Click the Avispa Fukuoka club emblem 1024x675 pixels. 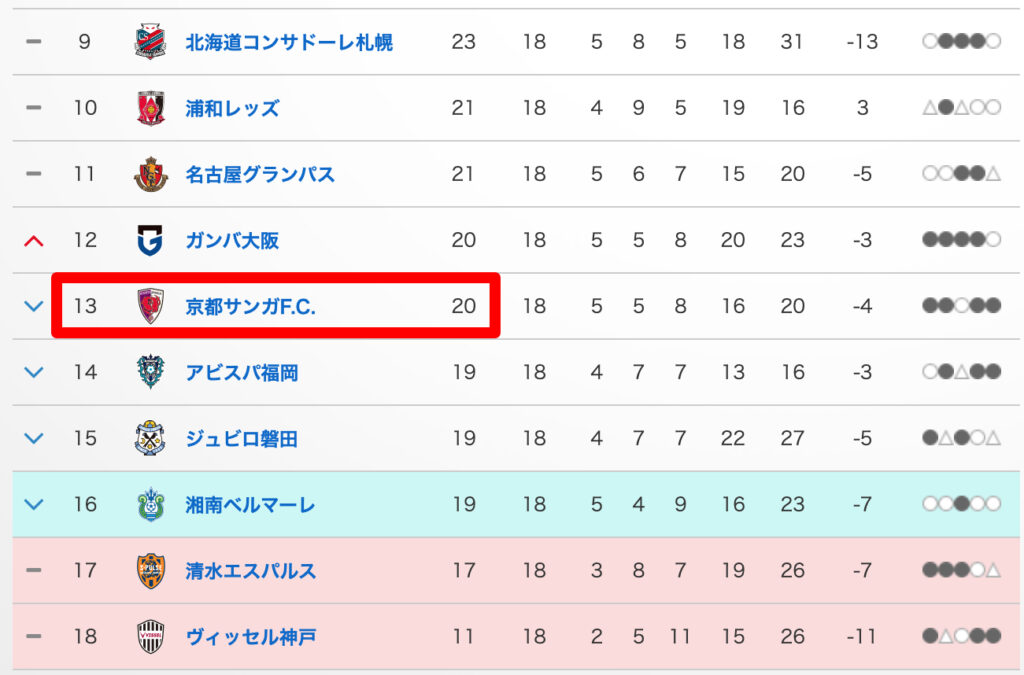[150, 372]
